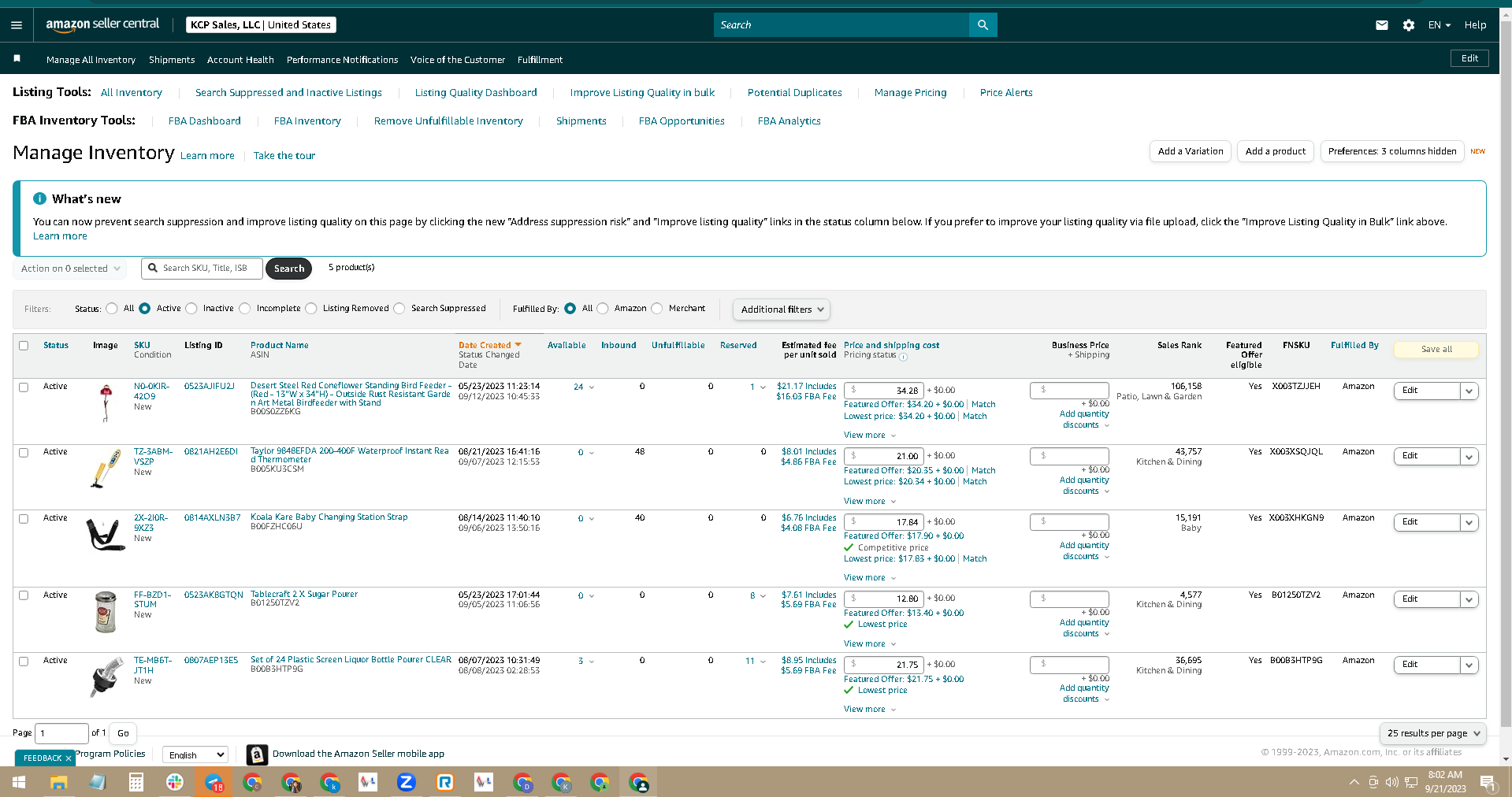Viewport: 1512px width, 797px height.
Task: Click the Amazon Seller Central logo
Action: (102, 24)
